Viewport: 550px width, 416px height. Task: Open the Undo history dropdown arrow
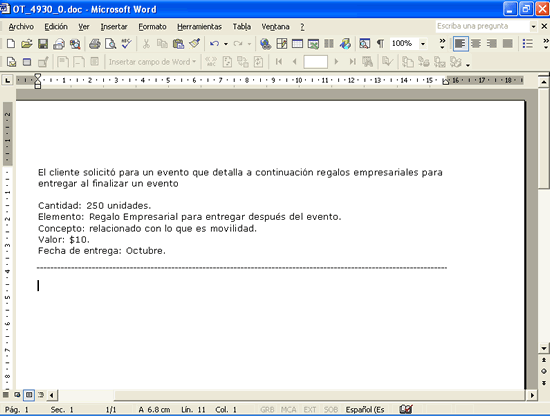pyautogui.click(x=226, y=44)
